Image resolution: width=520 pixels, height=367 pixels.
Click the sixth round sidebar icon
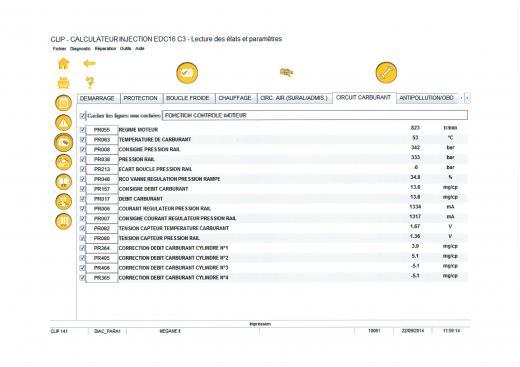pos(63,202)
